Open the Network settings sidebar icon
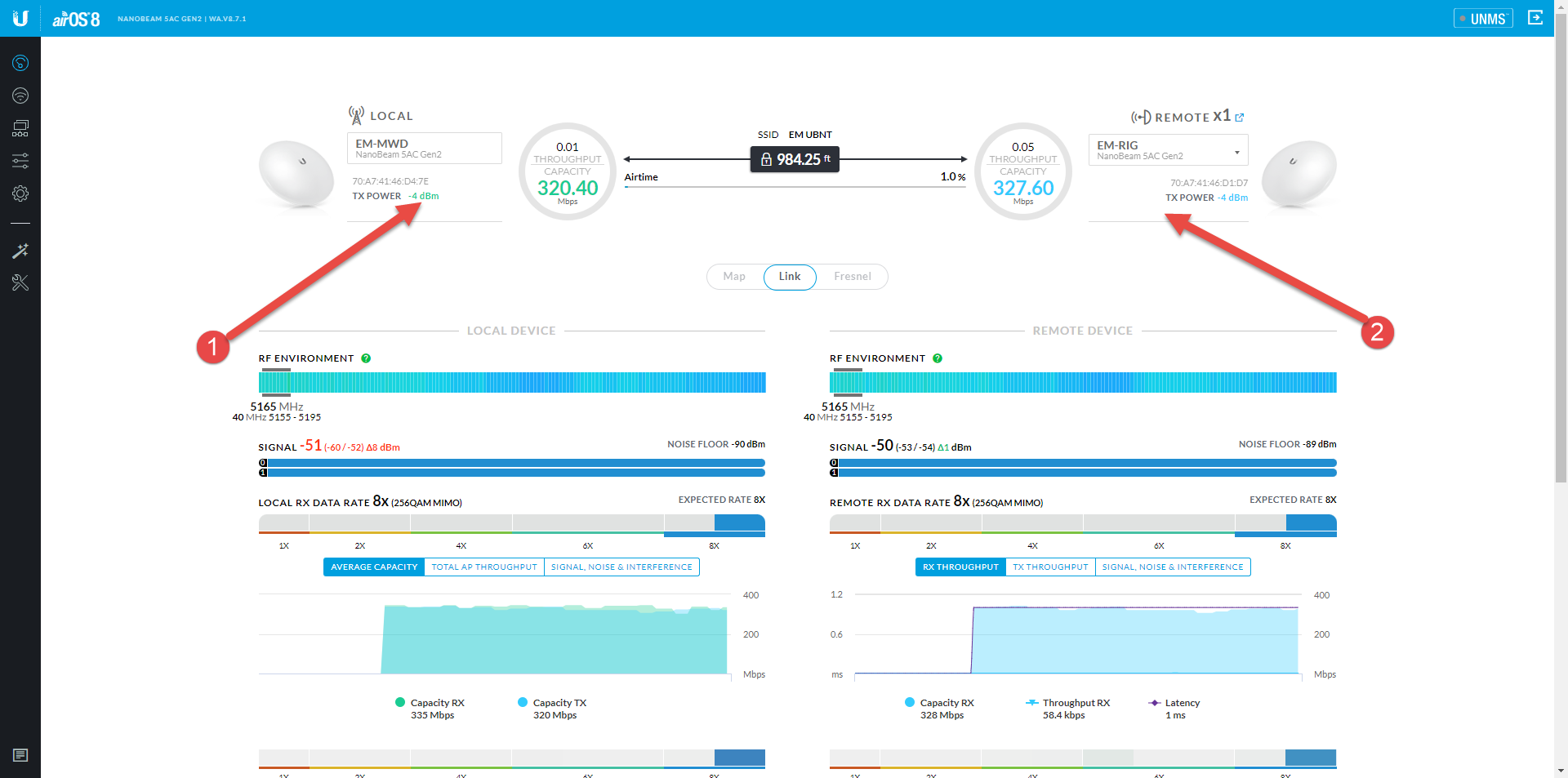 tap(20, 128)
